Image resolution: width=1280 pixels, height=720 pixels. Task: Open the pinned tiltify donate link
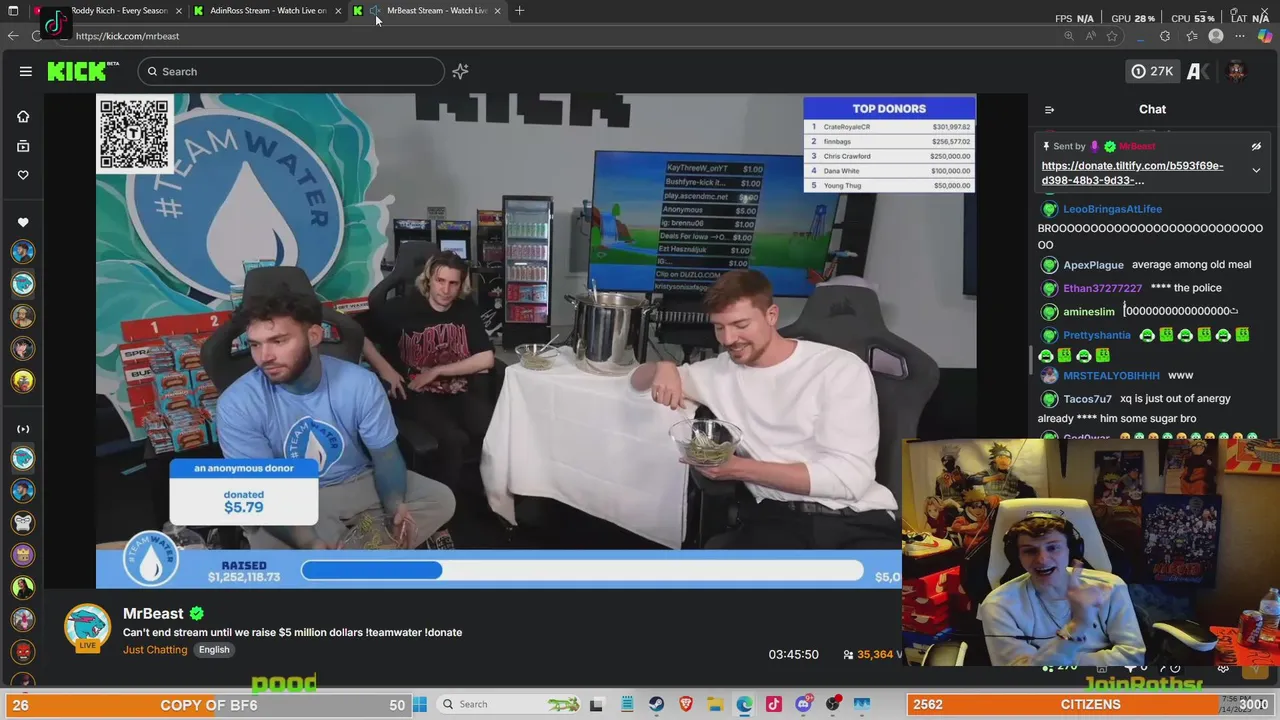(1132, 173)
